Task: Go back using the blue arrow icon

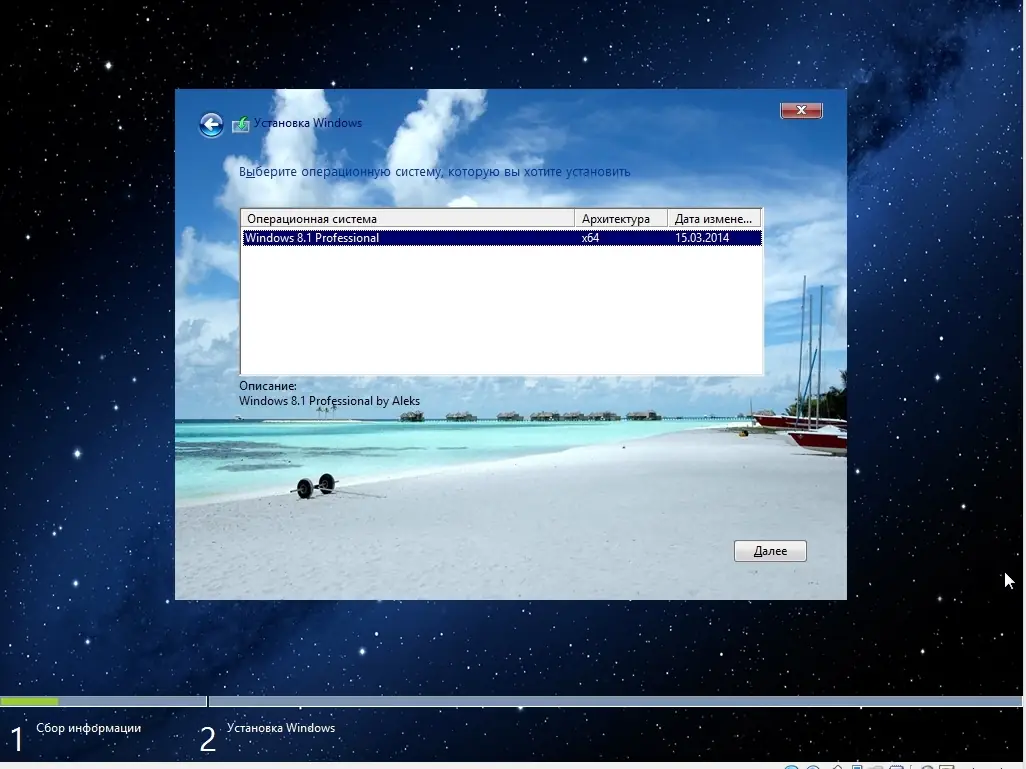Action: [211, 124]
